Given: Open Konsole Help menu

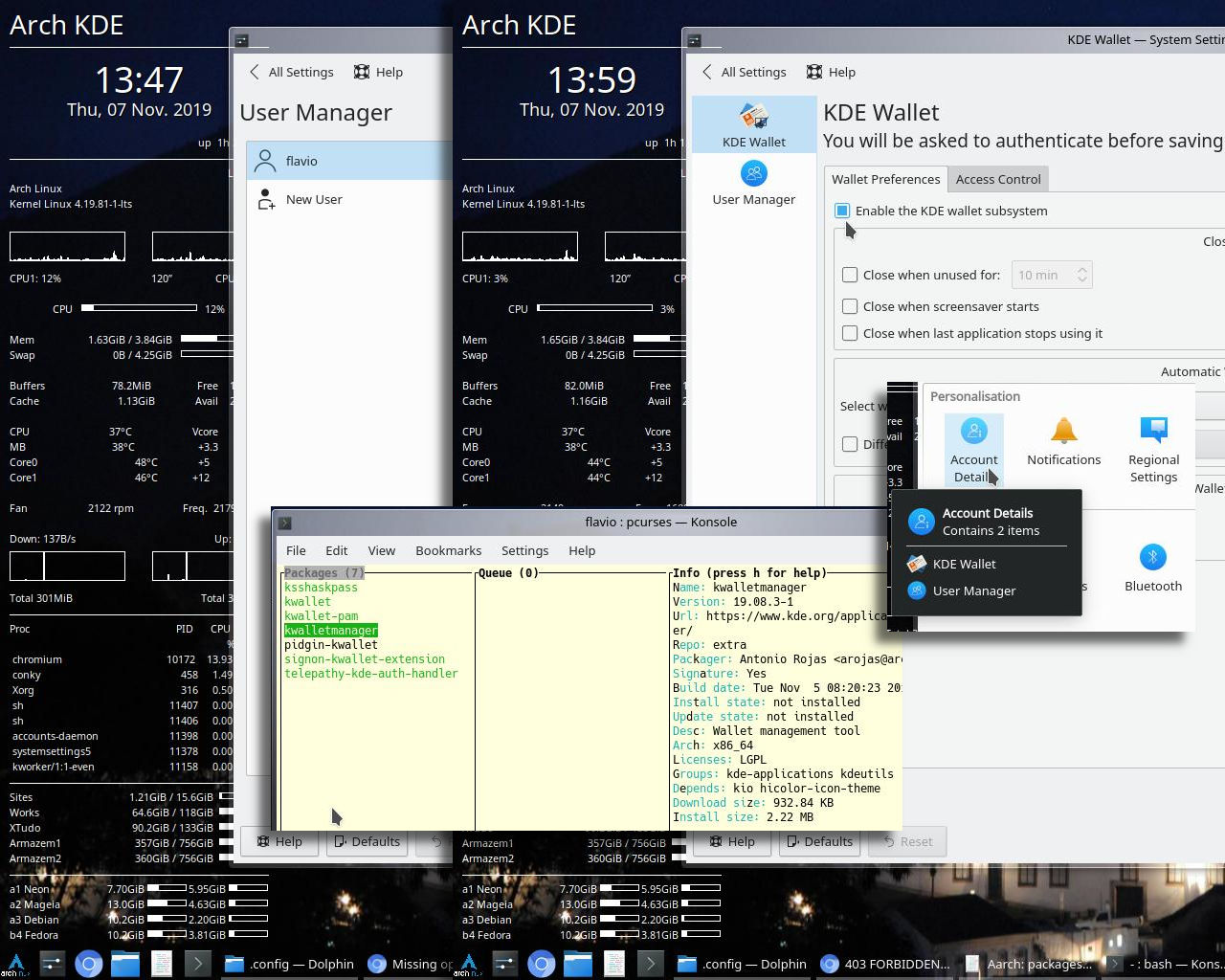Looking at the screenshot, I should (582, 550).
